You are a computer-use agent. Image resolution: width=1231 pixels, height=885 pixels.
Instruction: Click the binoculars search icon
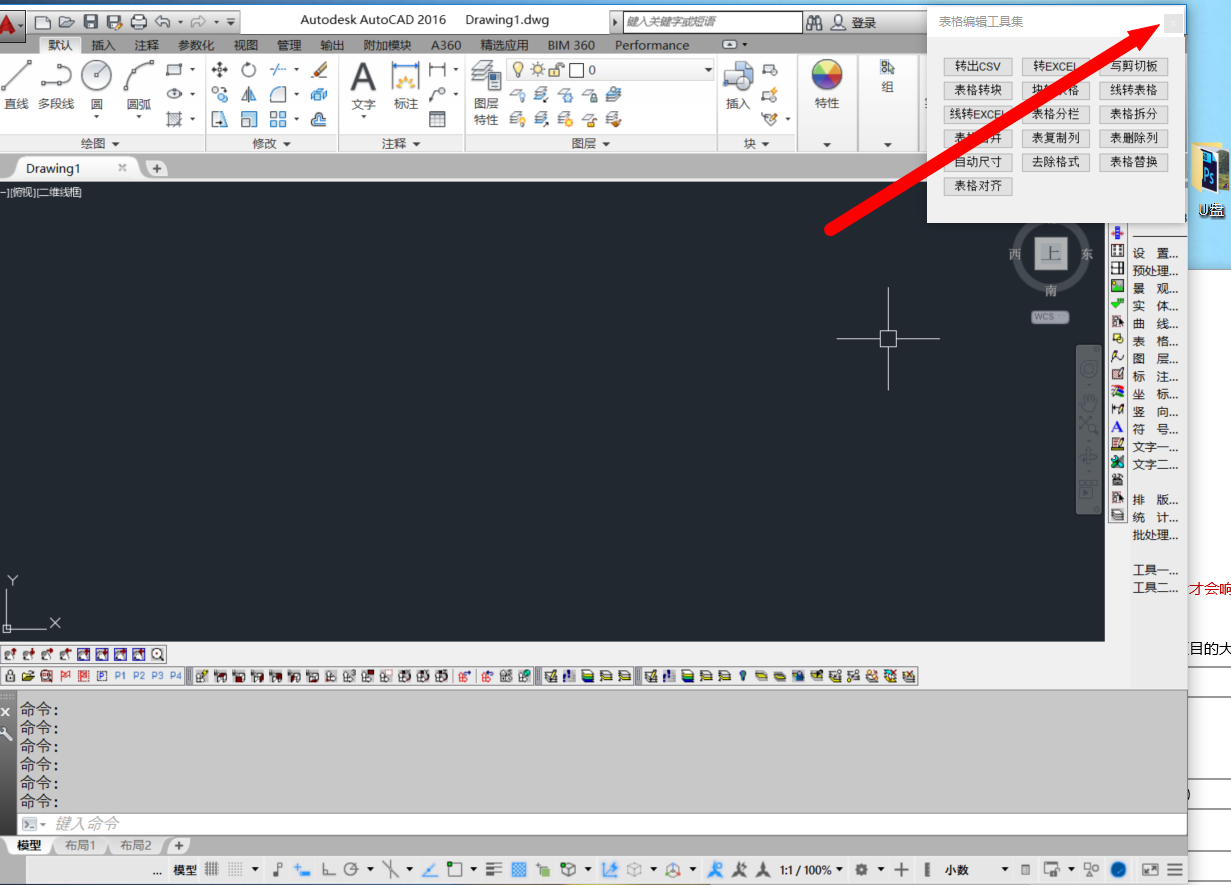815,22
